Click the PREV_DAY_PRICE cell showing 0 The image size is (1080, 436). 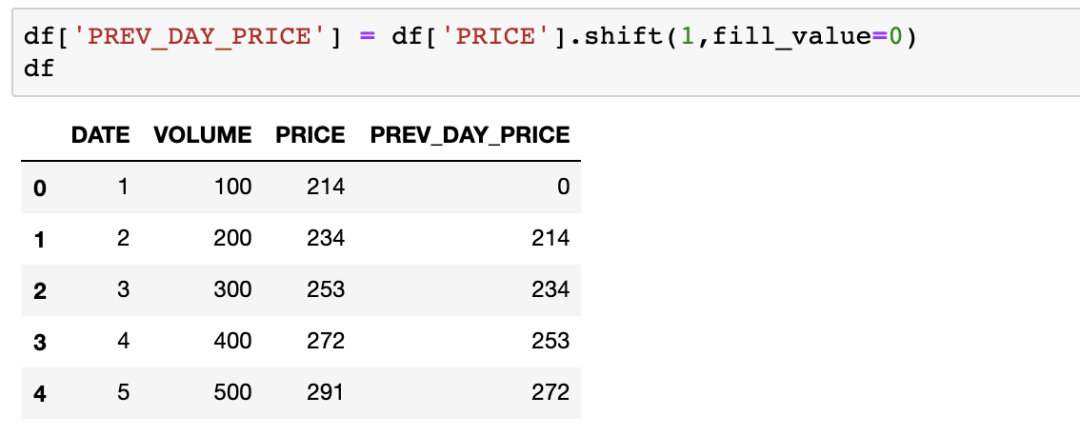[x=563, y=186]
